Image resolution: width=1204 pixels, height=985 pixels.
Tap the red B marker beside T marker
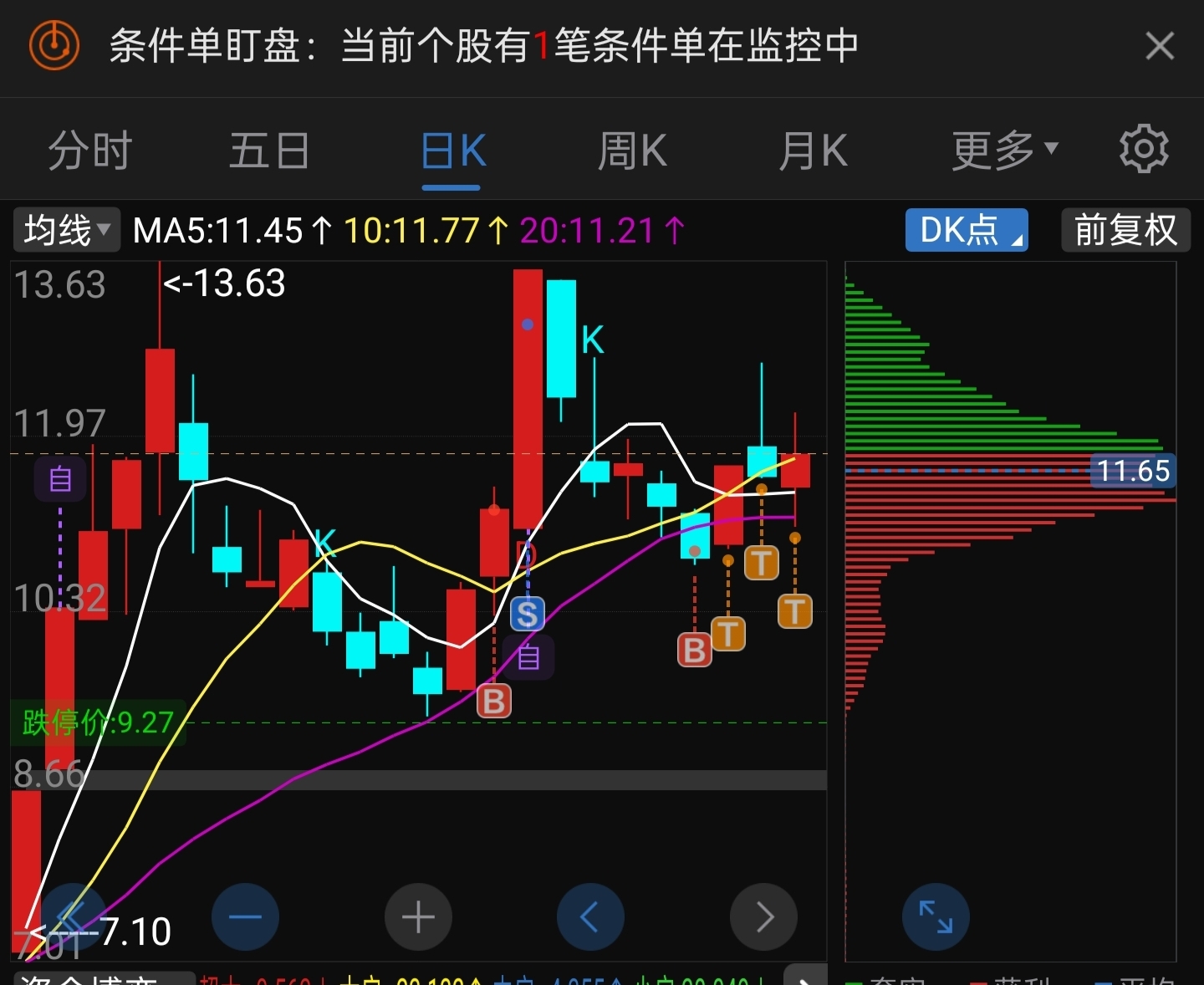(694, 650)
